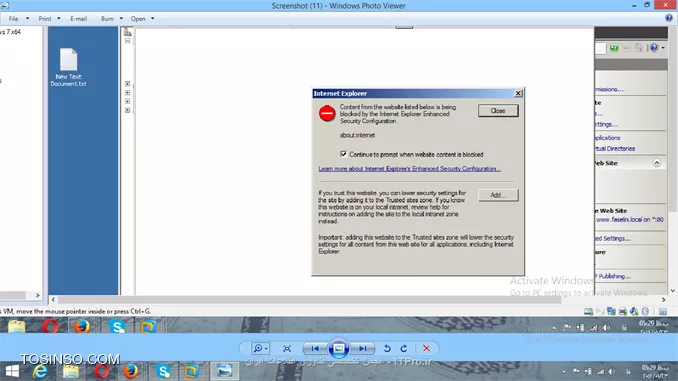Viewport: 678px width, 381px height.
Task: Click the scroll-down arrow of the right vertical scrollbar
Action: (672, 291)
